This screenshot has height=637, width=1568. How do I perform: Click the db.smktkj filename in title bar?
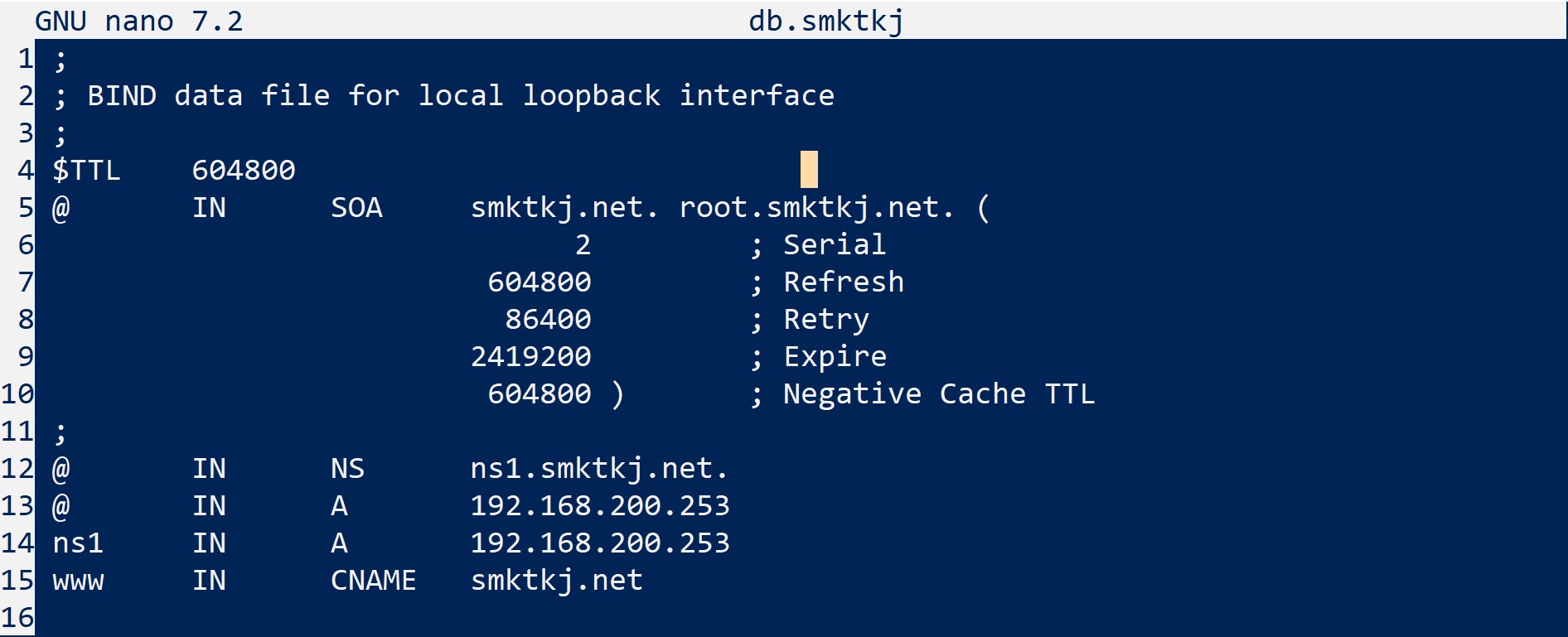click(x=825, y=21)
